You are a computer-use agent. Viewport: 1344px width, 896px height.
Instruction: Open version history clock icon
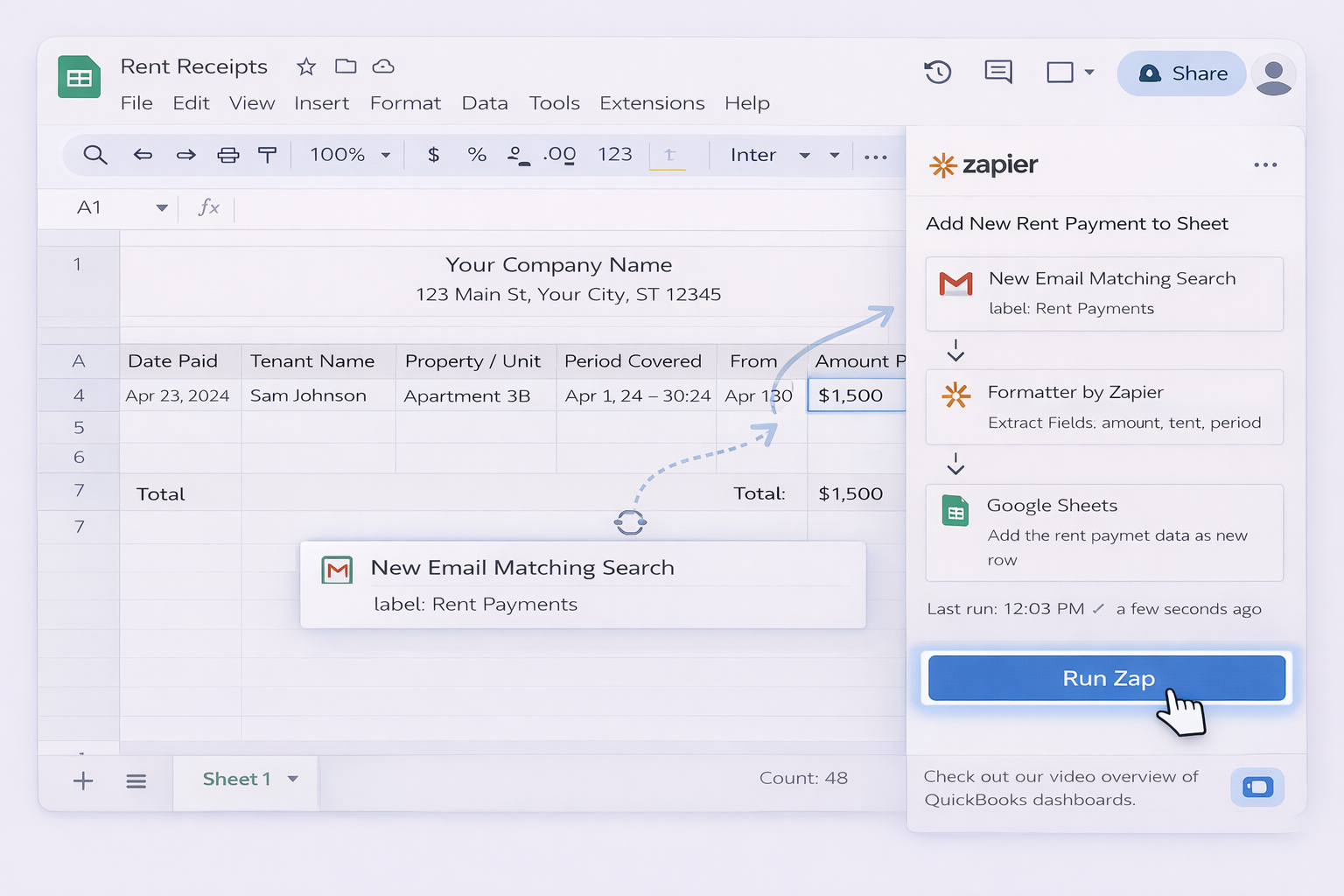938,72
